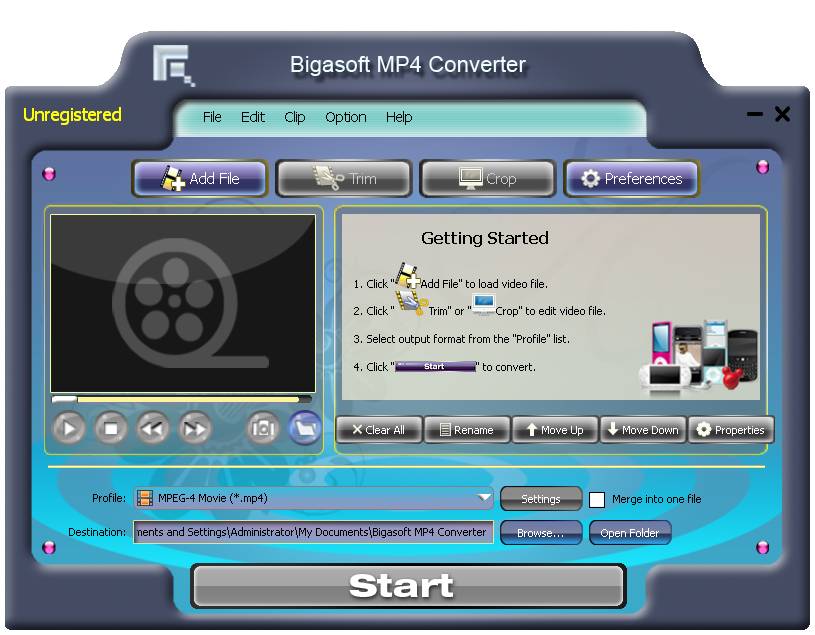Click Open Folder button
This screenshot has width=815, height=635.
[x=629, y=533]
